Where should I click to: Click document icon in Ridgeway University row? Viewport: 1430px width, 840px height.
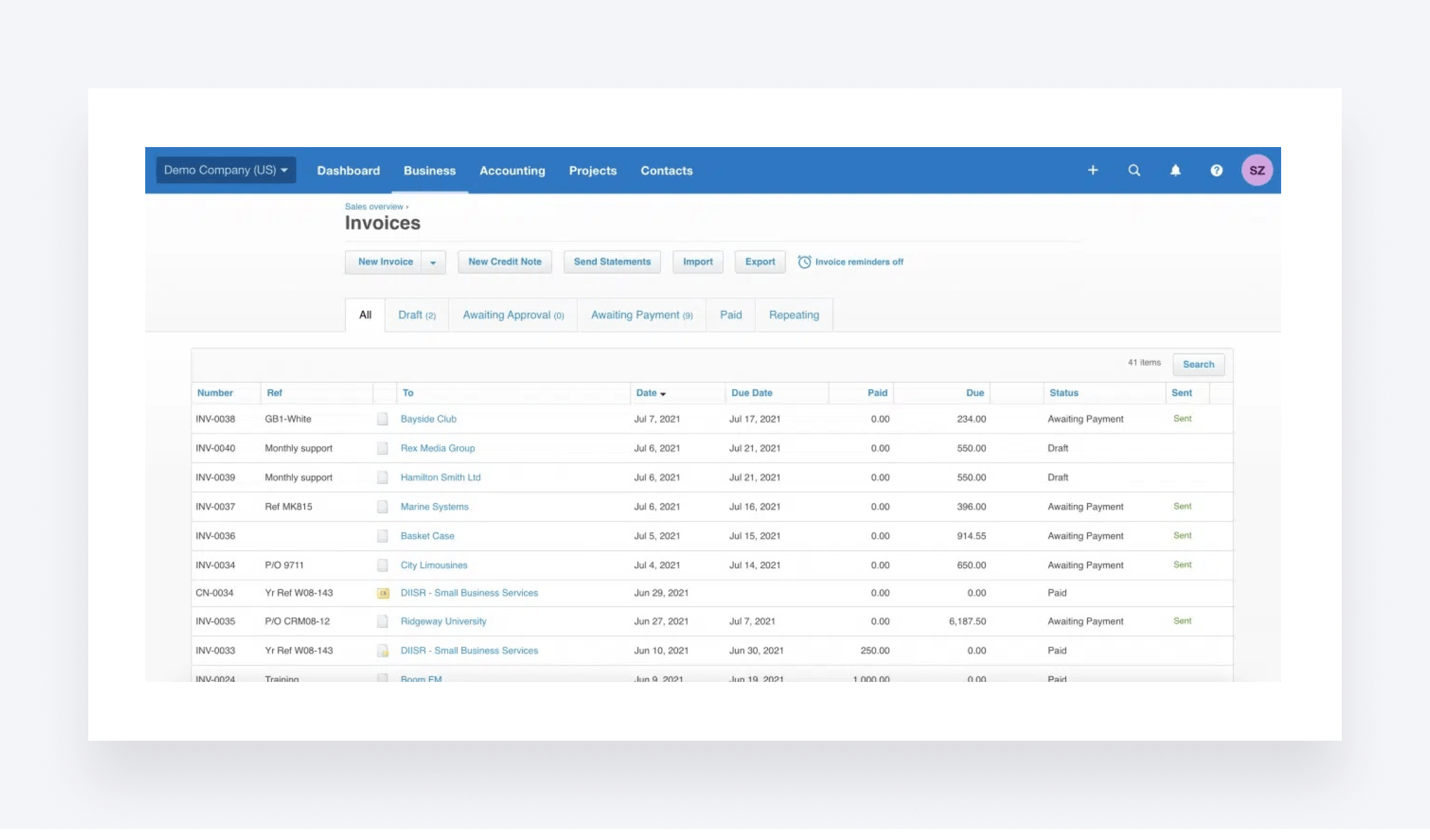(382, 621)
